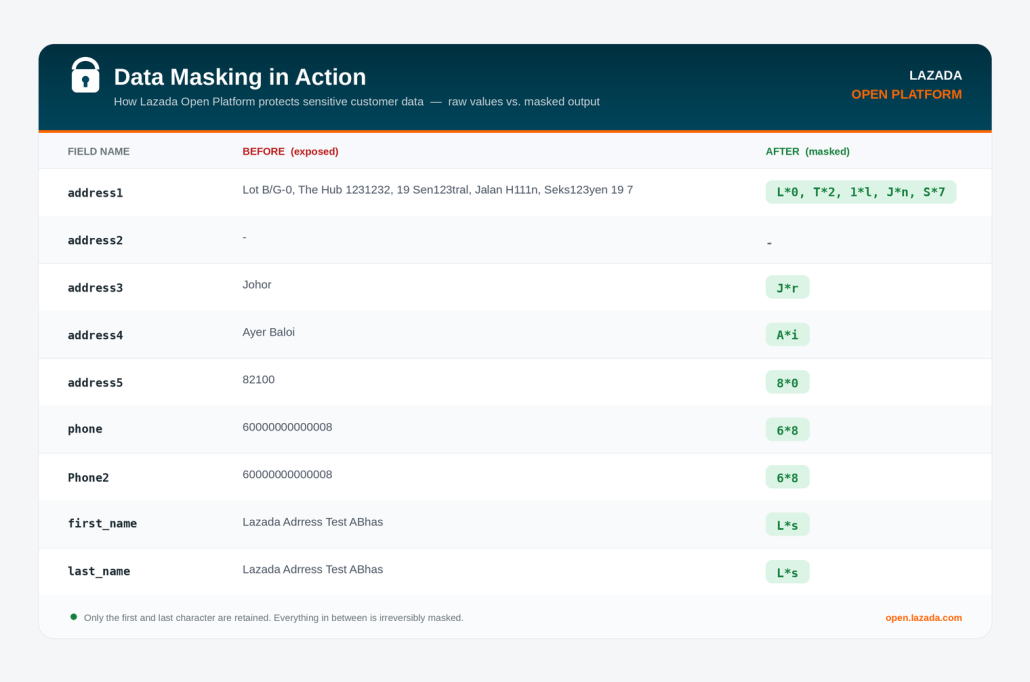Click the address1 field name
The image size is (1030, 682).
[x=95, y=193]
